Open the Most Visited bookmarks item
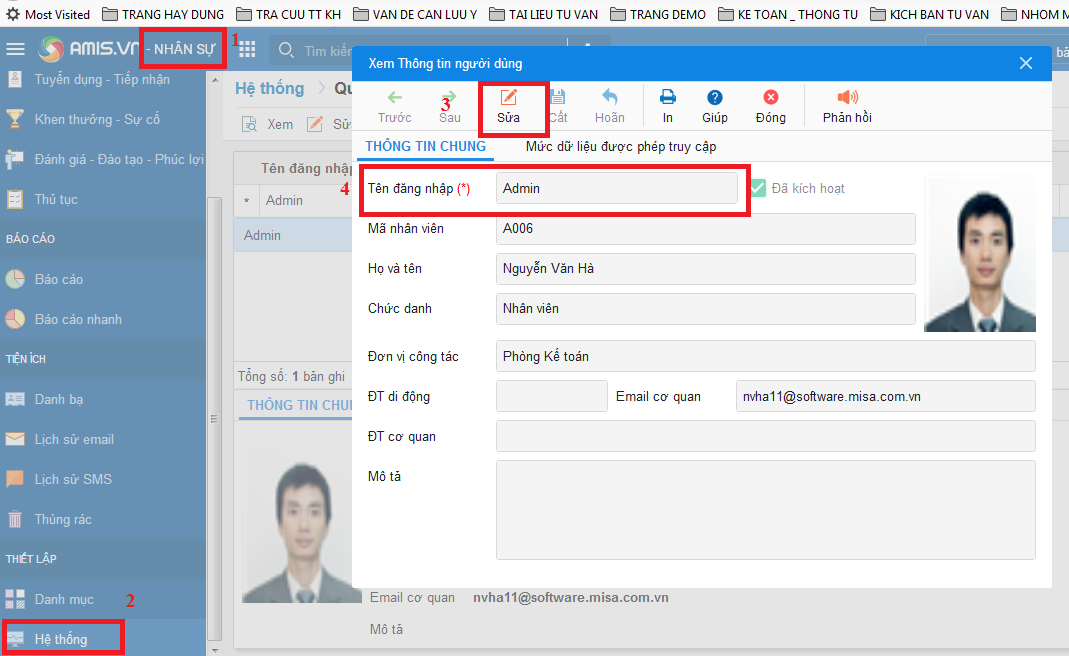The width and height of the screenshot is (1069, 656). (x=48, y=14)
